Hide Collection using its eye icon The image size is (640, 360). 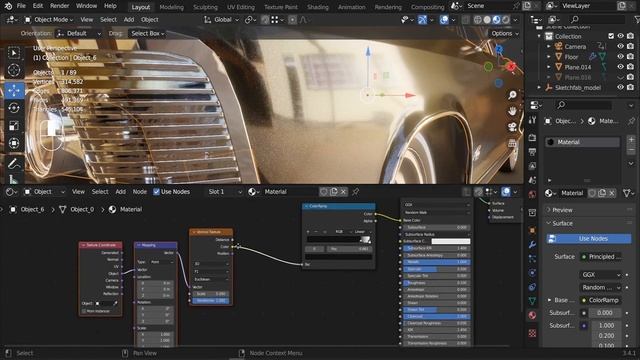(620, 36)
